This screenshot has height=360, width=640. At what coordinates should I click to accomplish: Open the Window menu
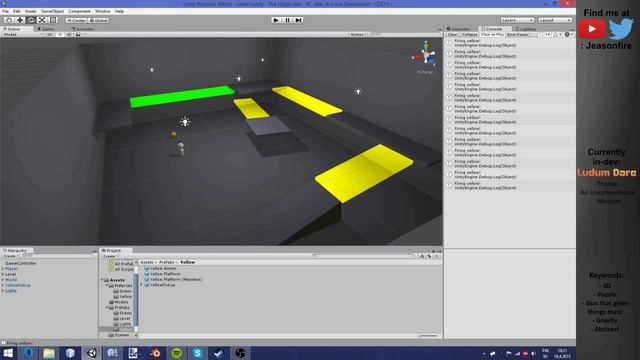click(102, 11)
